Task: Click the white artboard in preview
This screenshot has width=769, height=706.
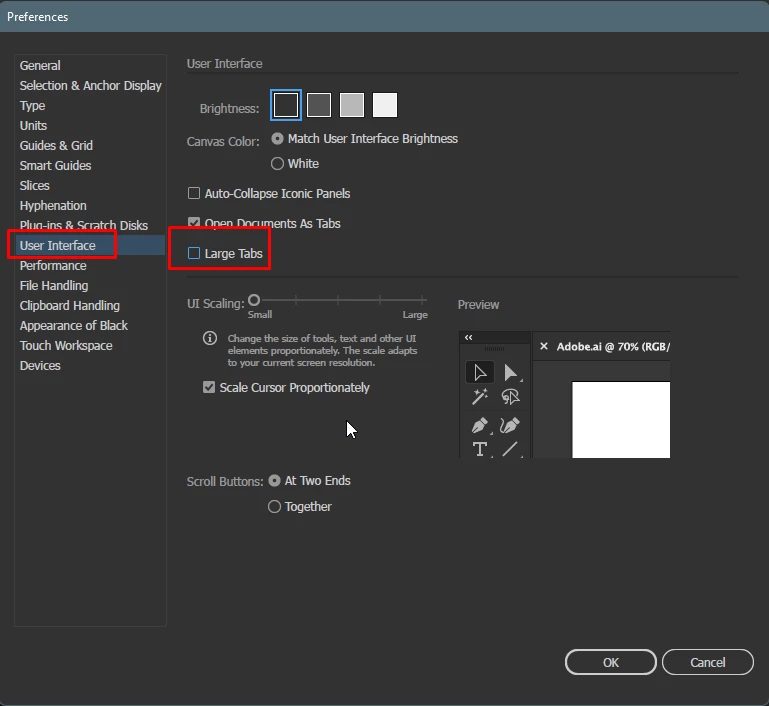Action: pyautogui.click(x=621, y=420)
